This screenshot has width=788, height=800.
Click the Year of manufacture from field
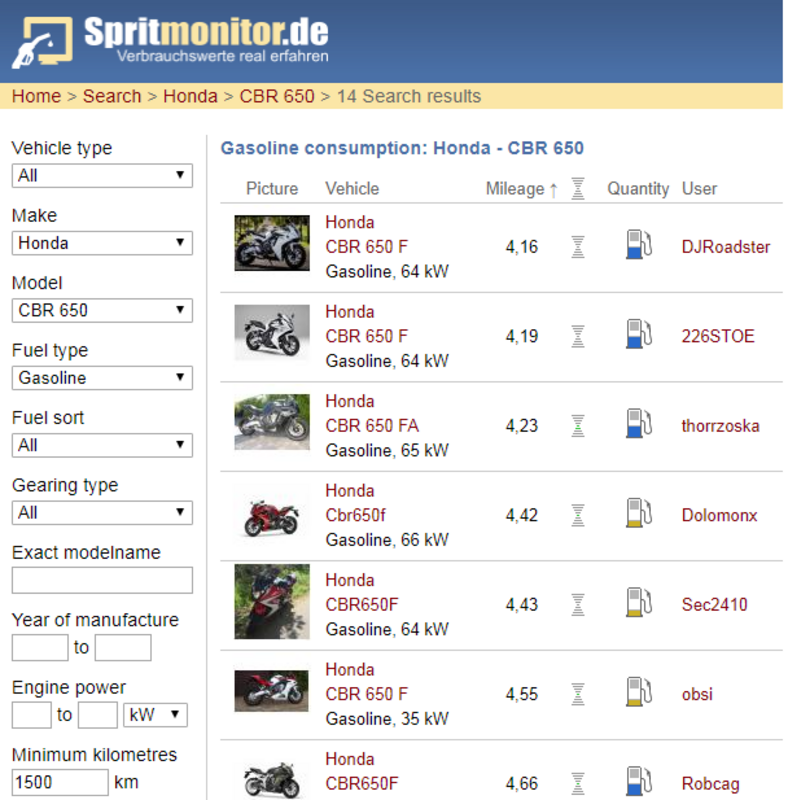pos(40,647)
